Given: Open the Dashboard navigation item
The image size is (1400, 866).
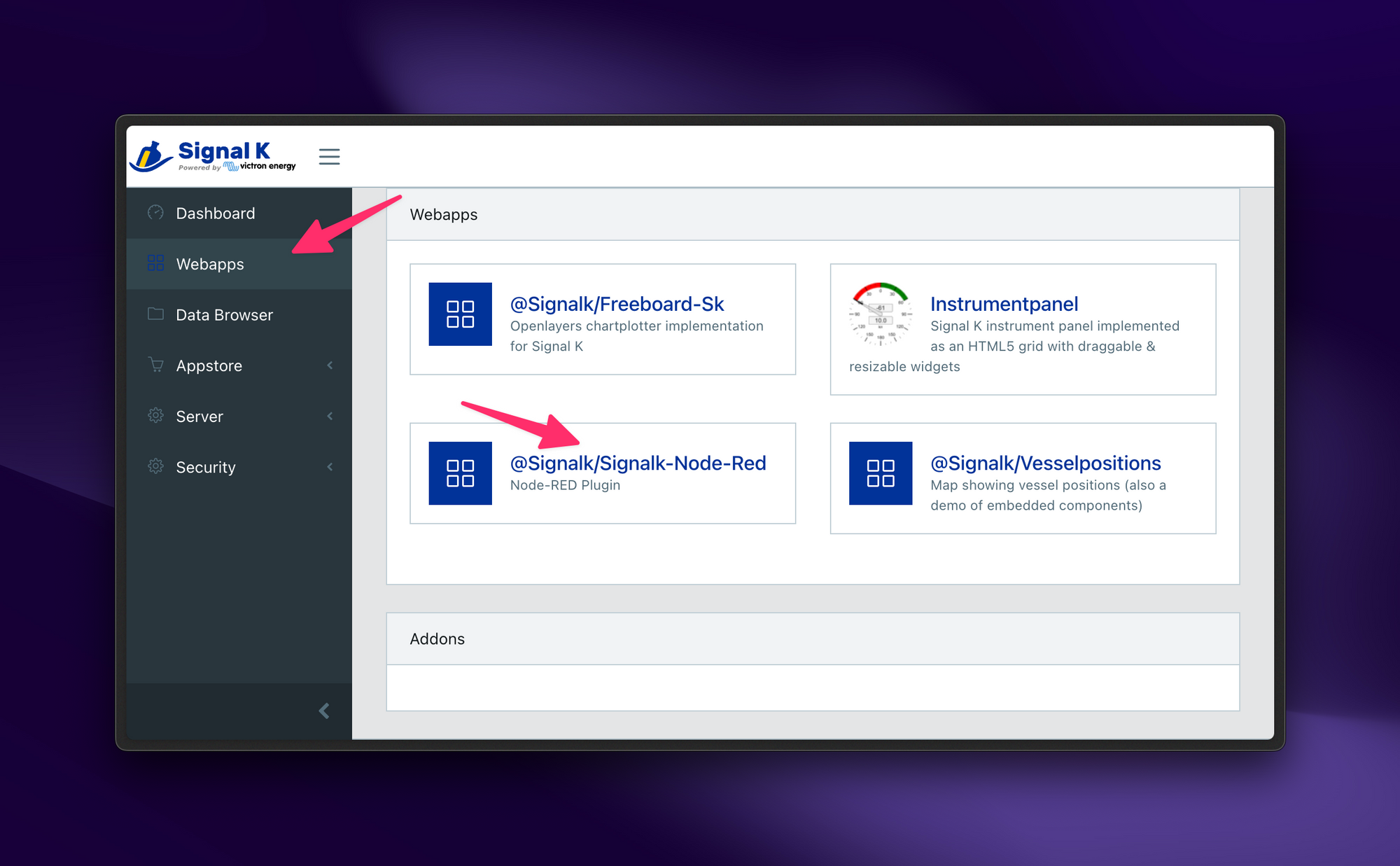Looking at the screenshot, I should click(215, 213).
